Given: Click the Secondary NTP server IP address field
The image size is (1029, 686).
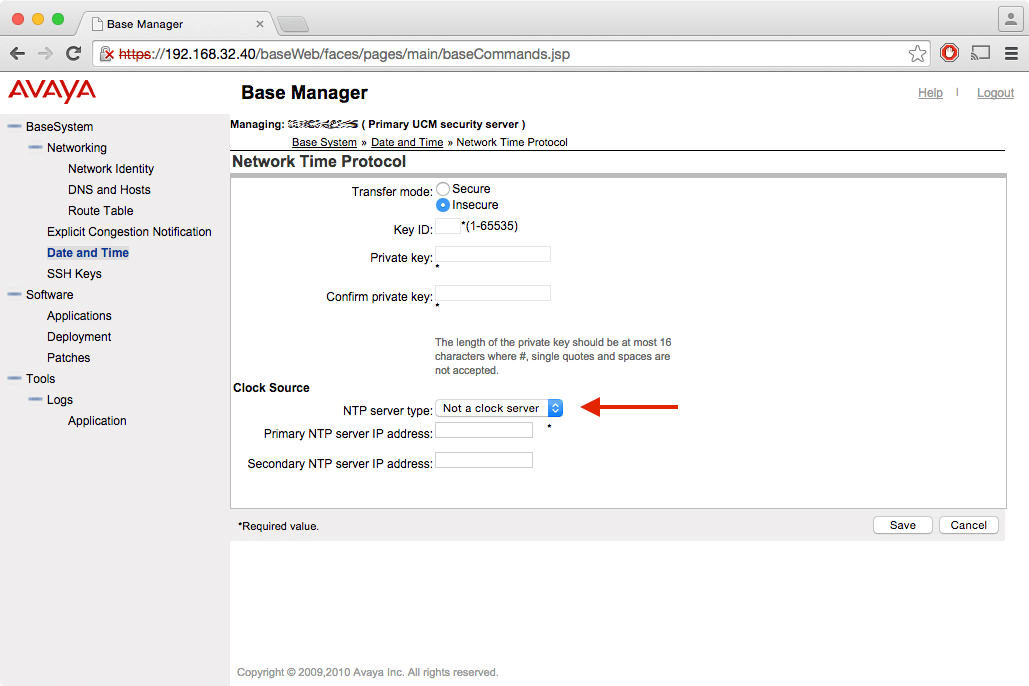Looking at the screenshot, I should (484, 460).
